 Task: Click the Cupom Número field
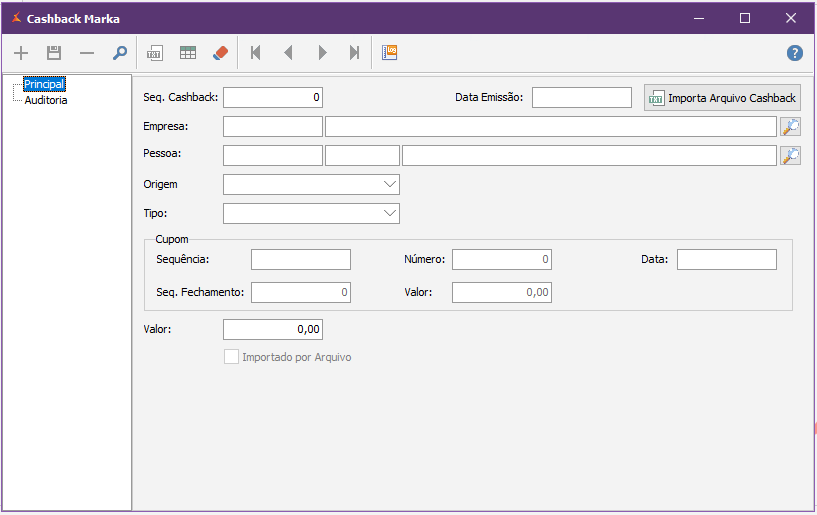tap(502, 260)
